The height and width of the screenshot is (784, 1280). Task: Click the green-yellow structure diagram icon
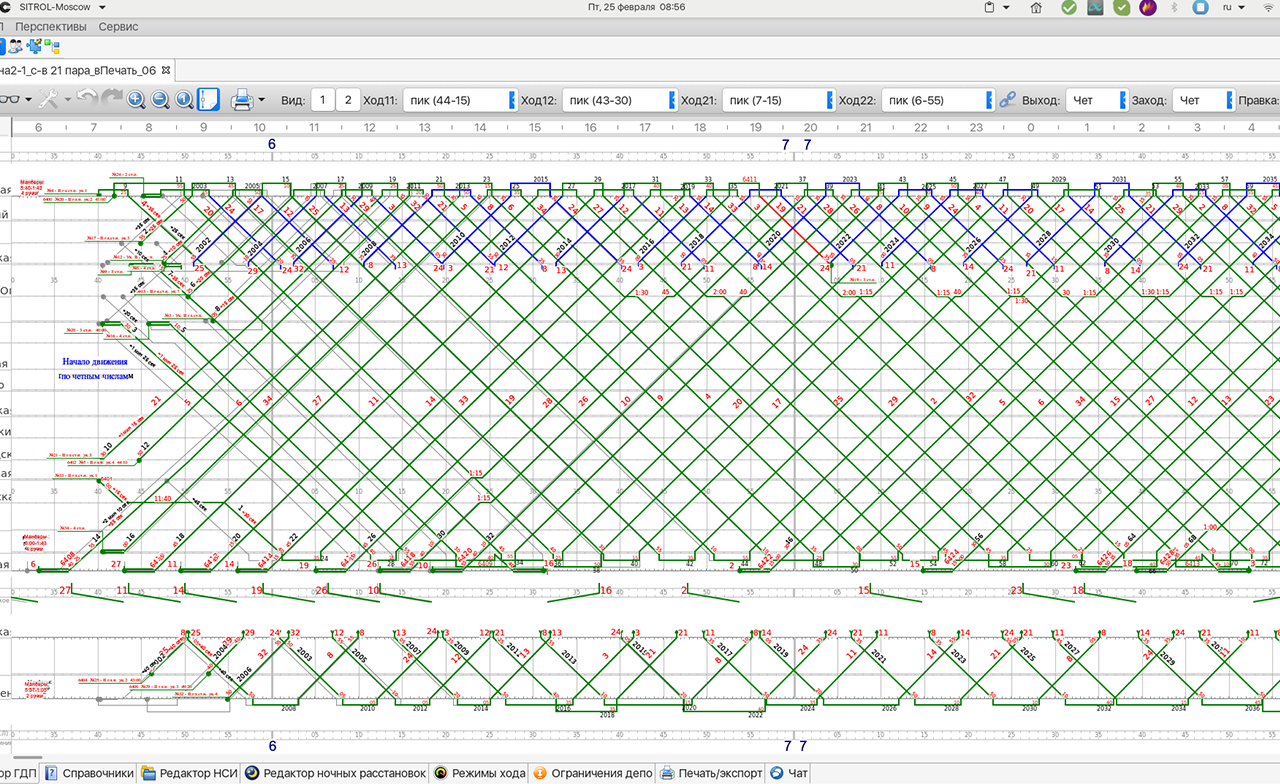[52, 46]
